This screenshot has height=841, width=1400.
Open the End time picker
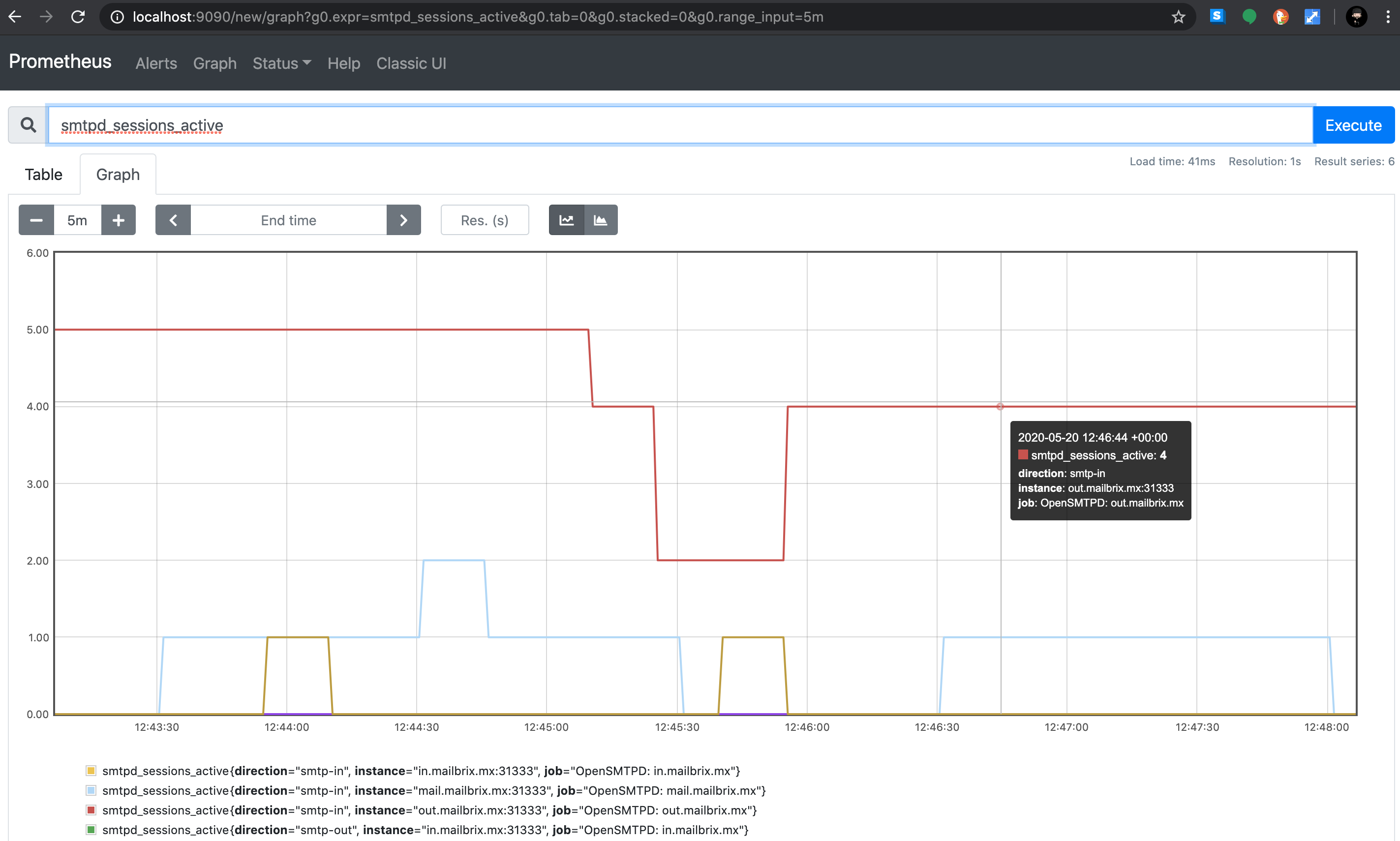(x=288, y=220)
